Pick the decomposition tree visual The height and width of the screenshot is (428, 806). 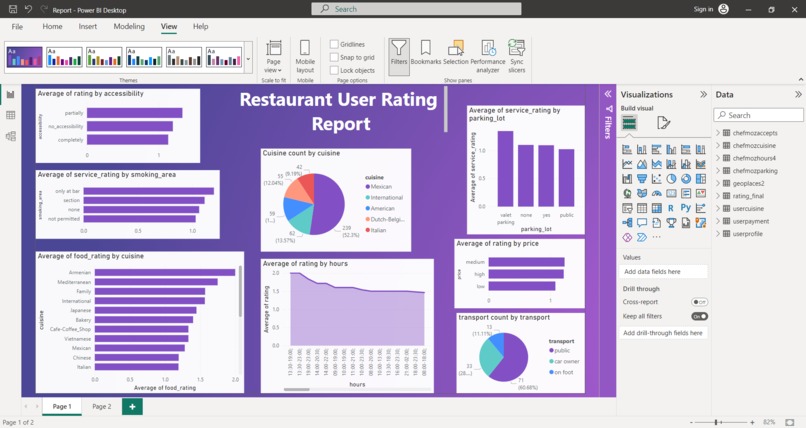point(627,222)
